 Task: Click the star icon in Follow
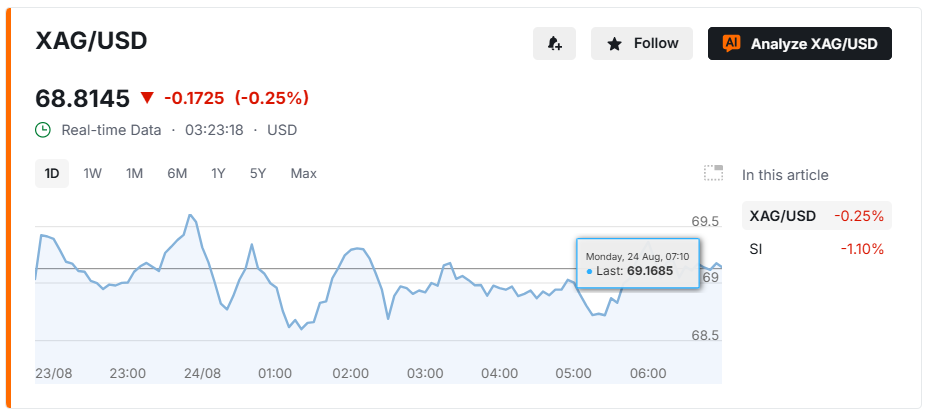[615, 44]
